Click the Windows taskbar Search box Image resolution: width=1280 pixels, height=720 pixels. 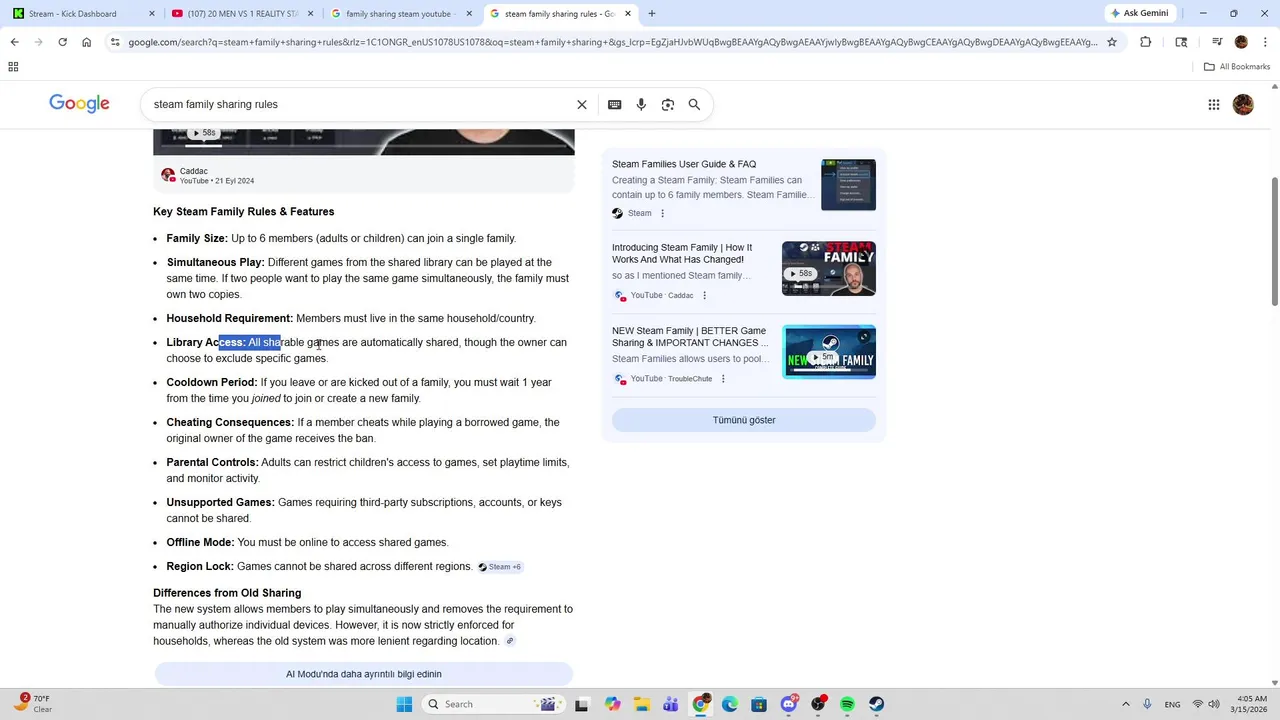pos(493,704)
